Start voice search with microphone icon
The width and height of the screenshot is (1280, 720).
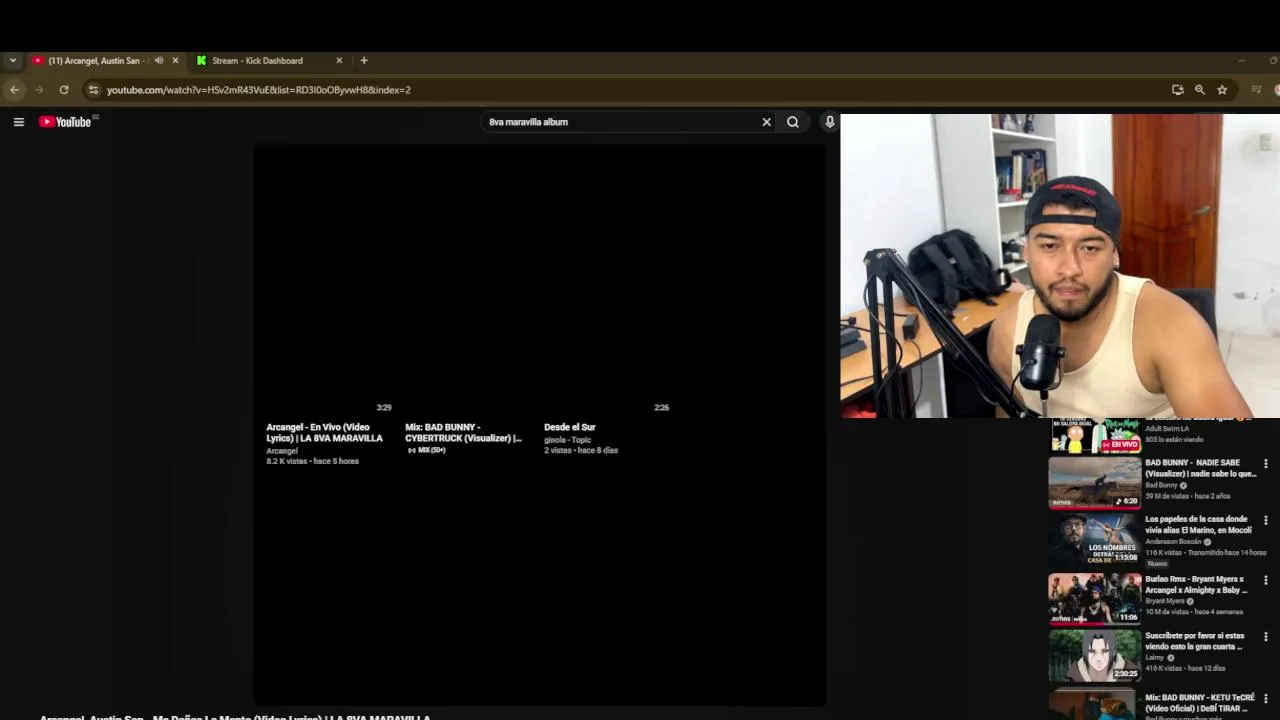[829, 122]
